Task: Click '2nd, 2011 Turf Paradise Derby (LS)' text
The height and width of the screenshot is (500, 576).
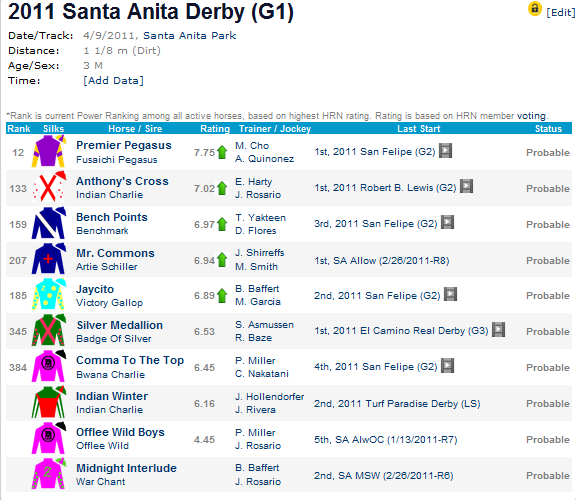Action: pos(397,404)
